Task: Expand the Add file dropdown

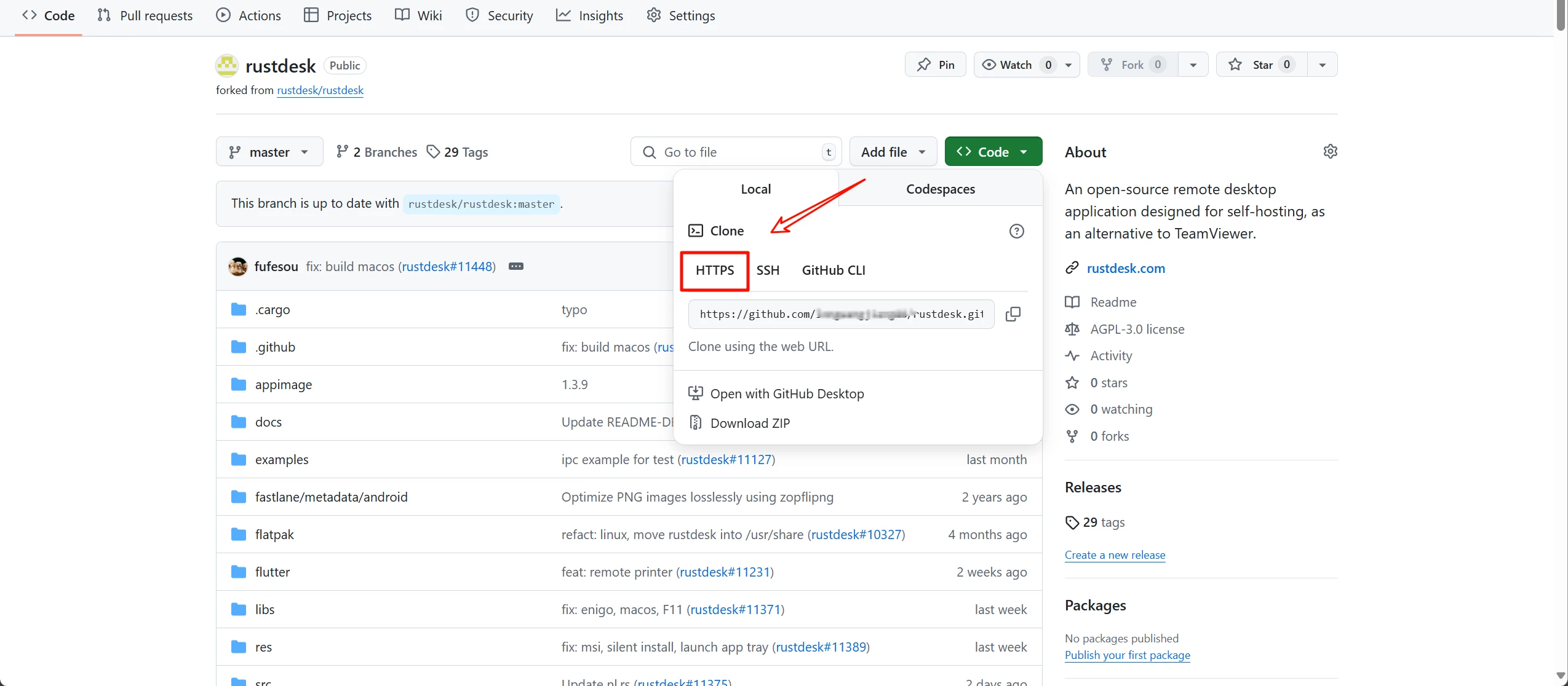Action: tap(893, 152)
